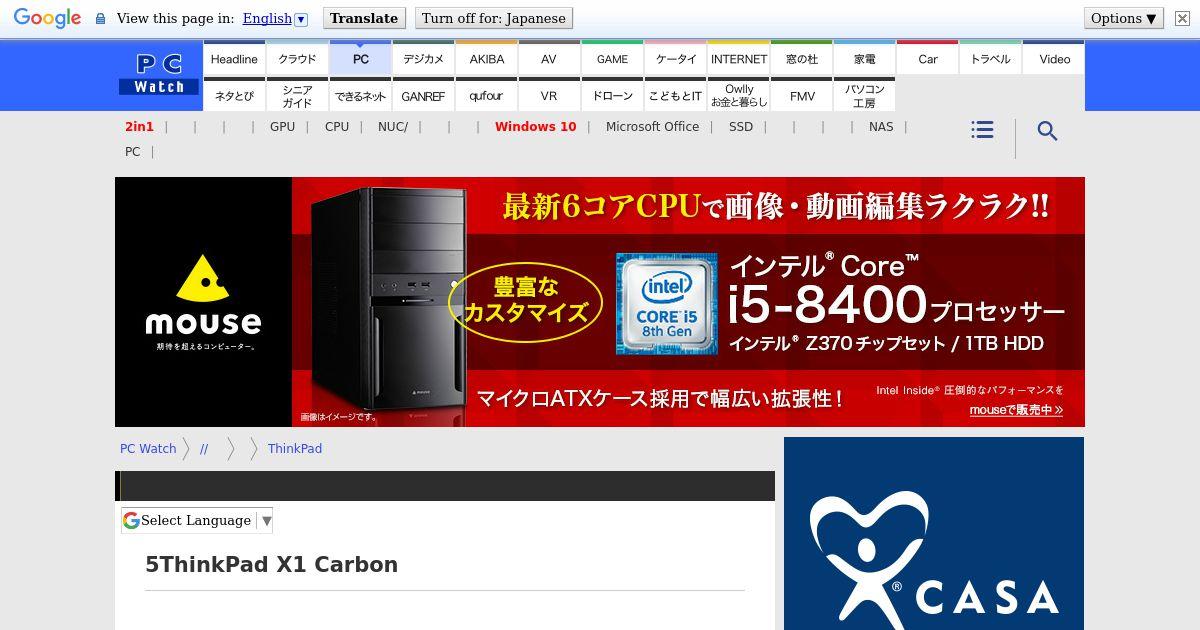Open the ドローン tab
This screenshot has height=630, width=1200.
pos(612,95)
